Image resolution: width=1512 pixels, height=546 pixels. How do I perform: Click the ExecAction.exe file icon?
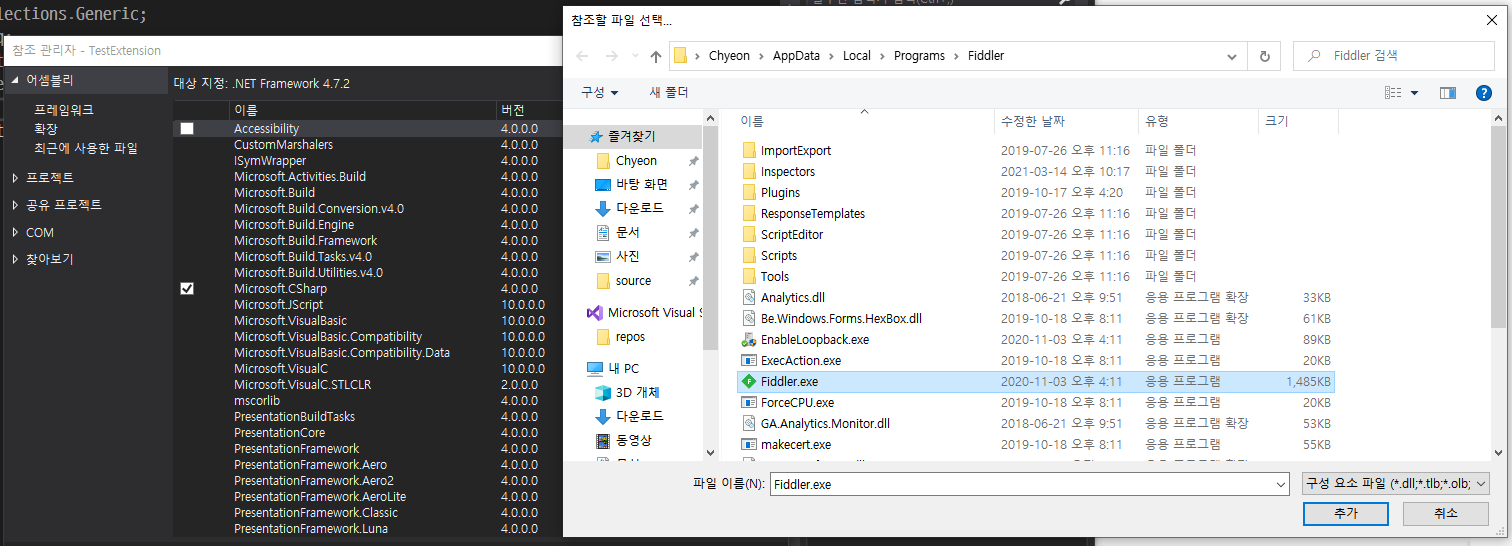(749, 360)
